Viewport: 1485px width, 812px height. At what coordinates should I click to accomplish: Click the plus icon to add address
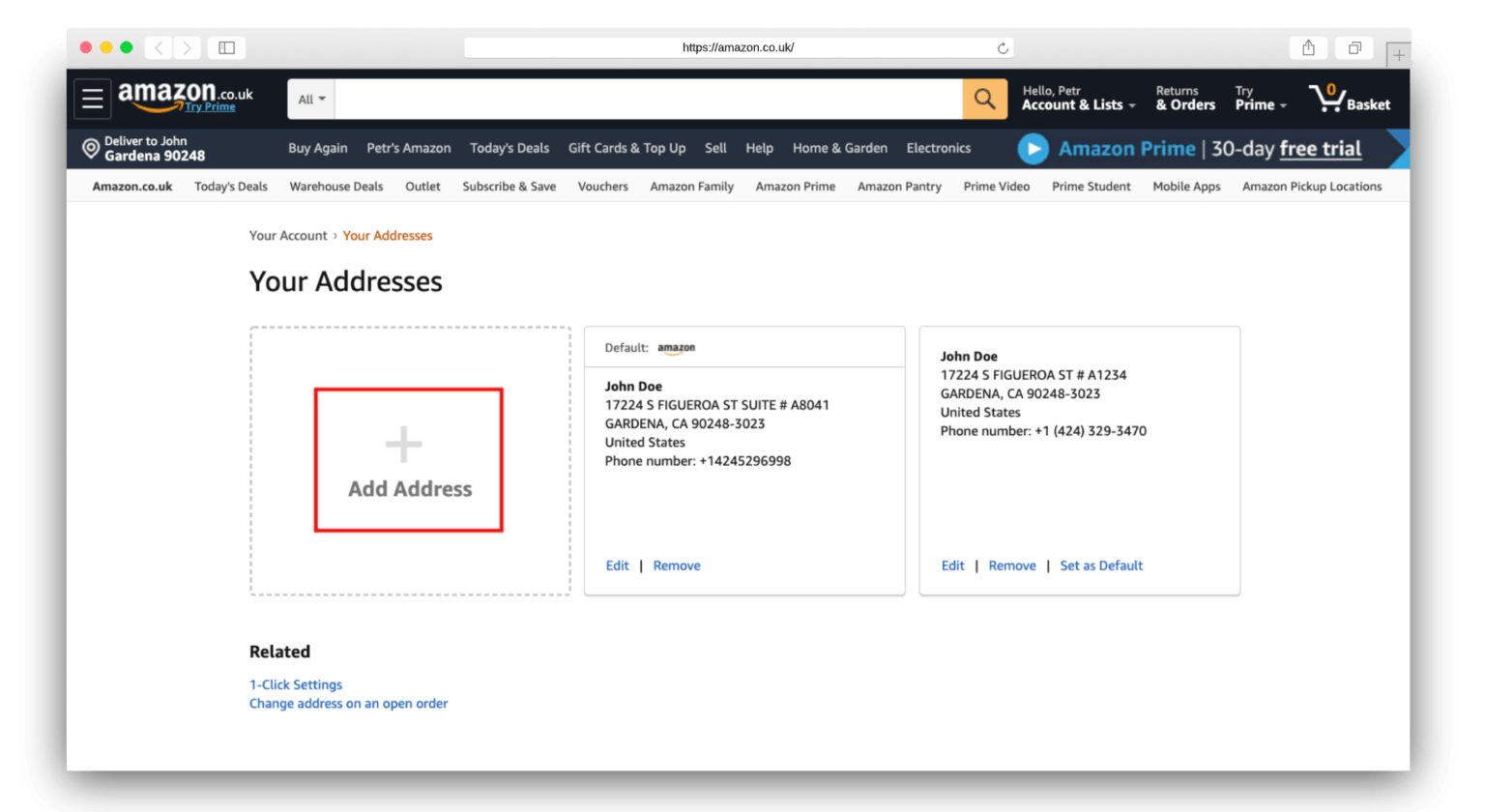[403, 445]
